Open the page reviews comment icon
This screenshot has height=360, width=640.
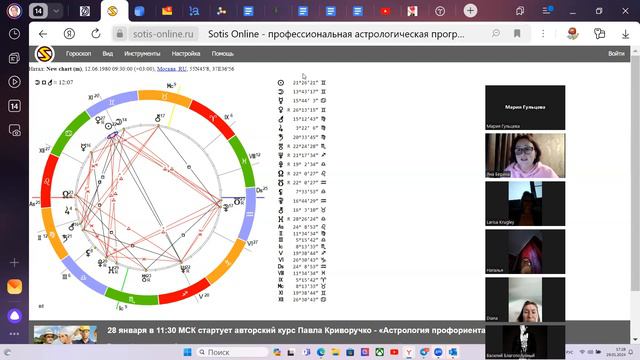496,34
